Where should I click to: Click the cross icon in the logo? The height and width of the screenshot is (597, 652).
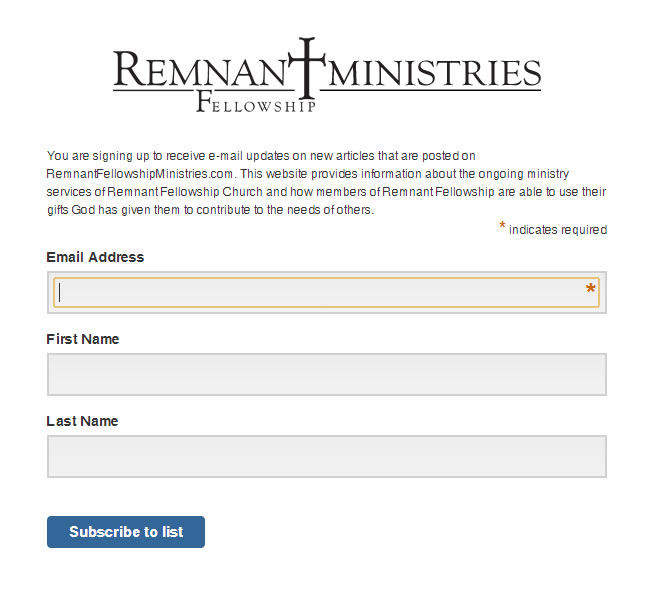pyautogui.click(x=307, y=72)
